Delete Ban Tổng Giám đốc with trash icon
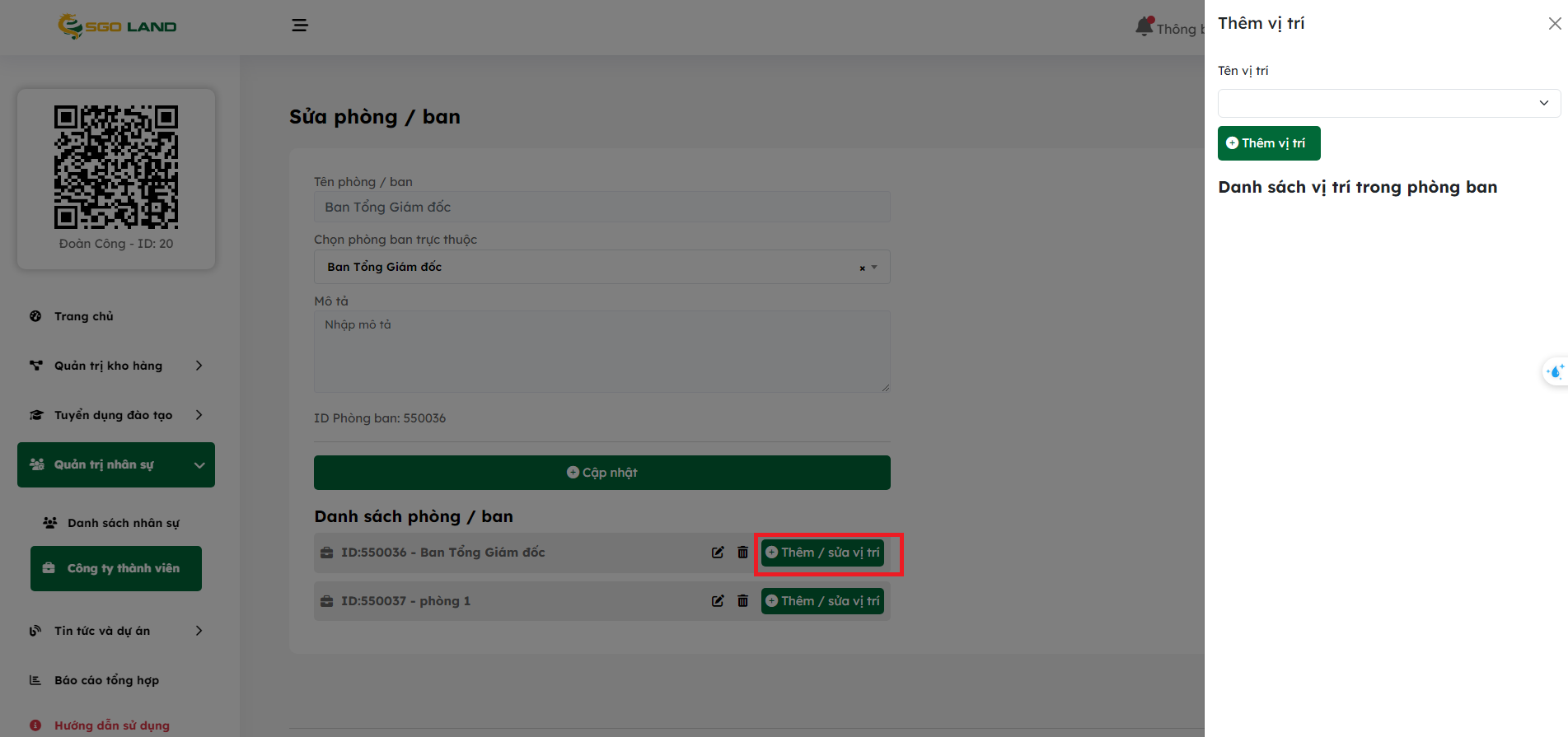The height and width of the screenshot is (737, 1568). click(742, 553)
